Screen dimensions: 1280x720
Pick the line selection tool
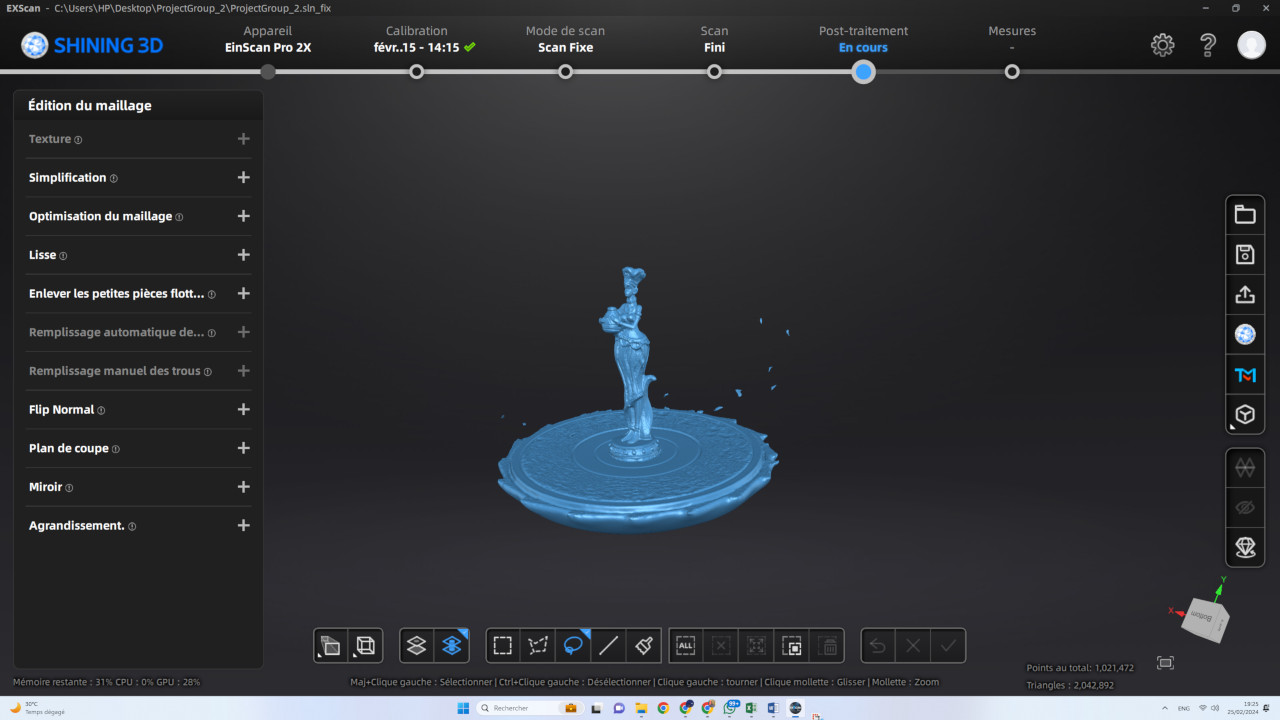[x=608, y=646]
